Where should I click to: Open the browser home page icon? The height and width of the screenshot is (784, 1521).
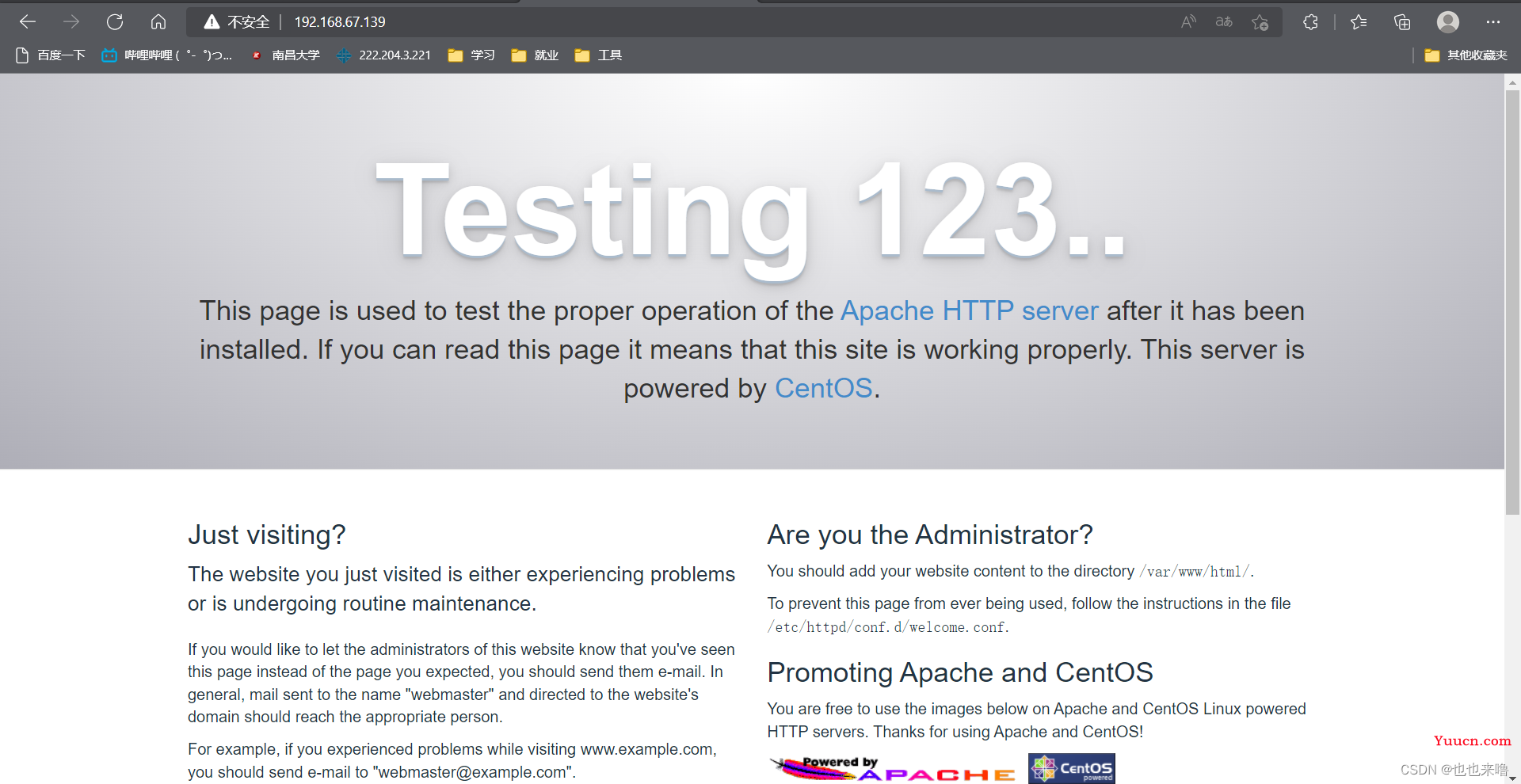click(x=158, y=22)
